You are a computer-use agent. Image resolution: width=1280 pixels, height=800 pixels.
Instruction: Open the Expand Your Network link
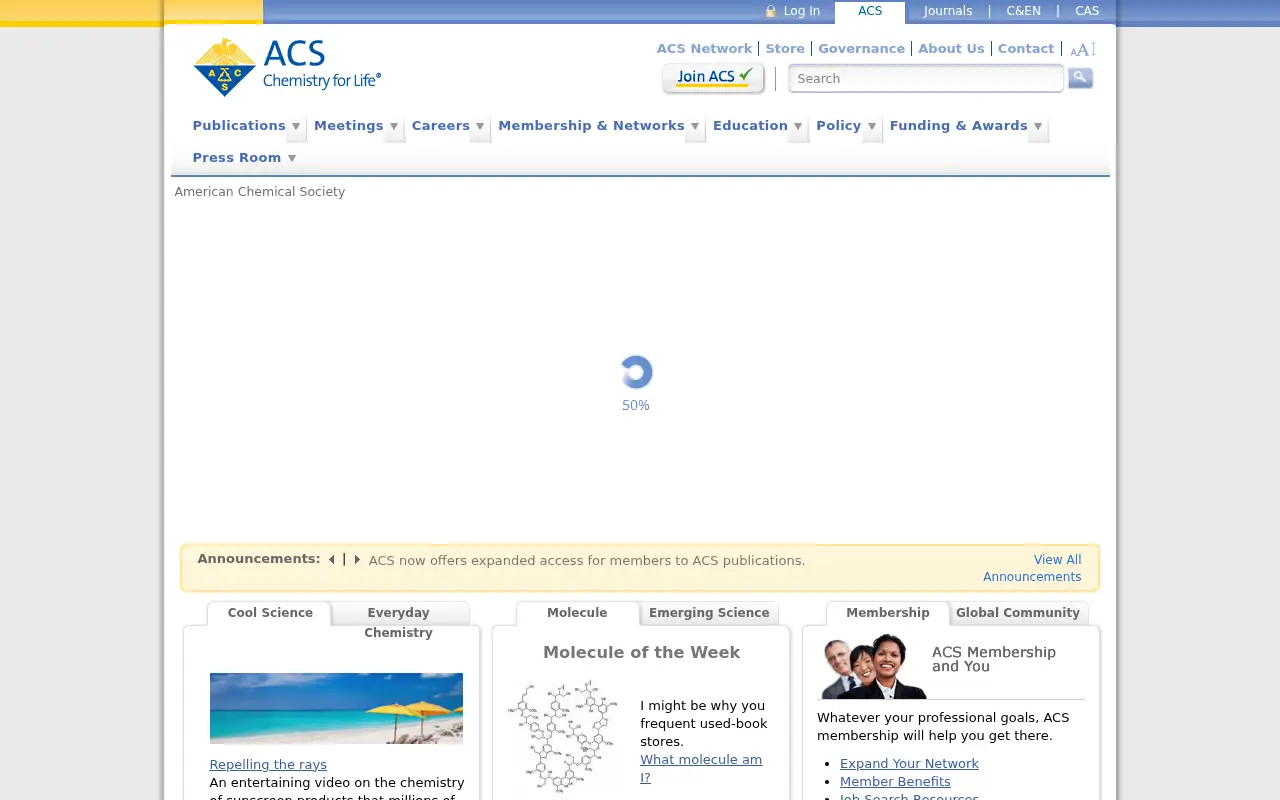coord(909,763)
